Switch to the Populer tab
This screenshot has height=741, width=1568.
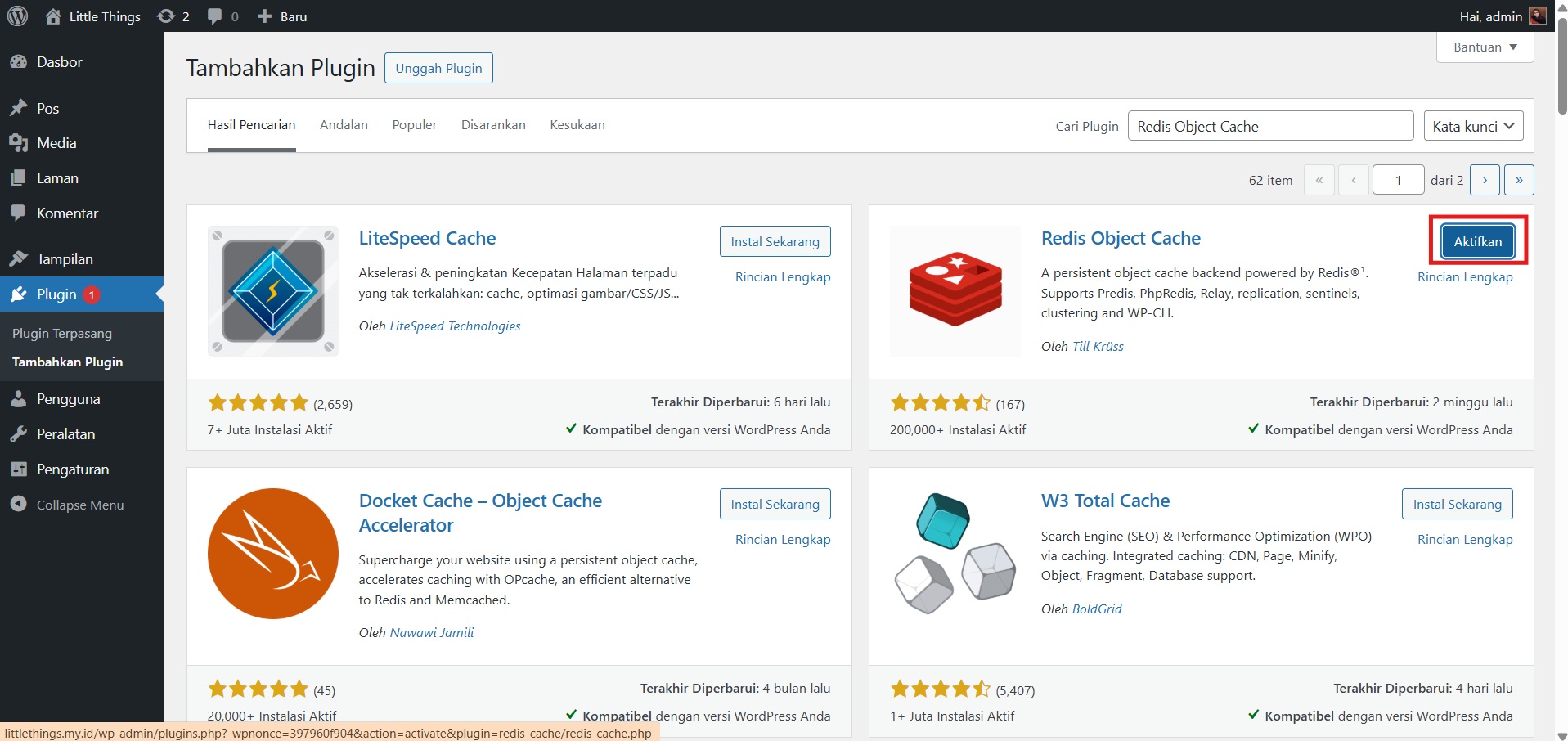pyautogui.click(x=414, y=124)
